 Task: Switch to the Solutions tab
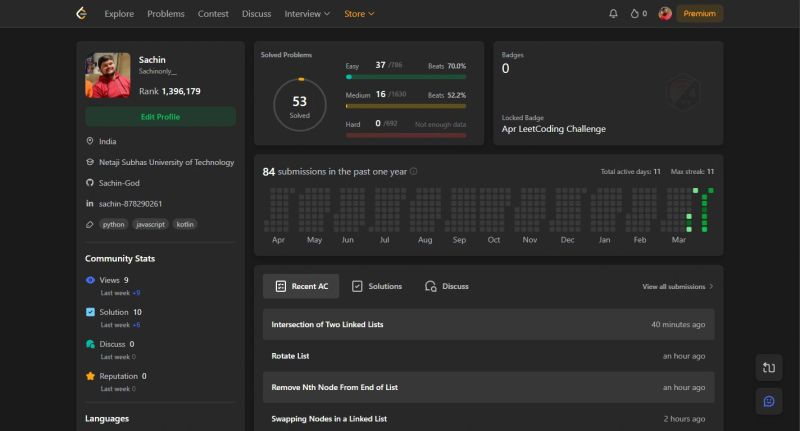coord(377,286)
